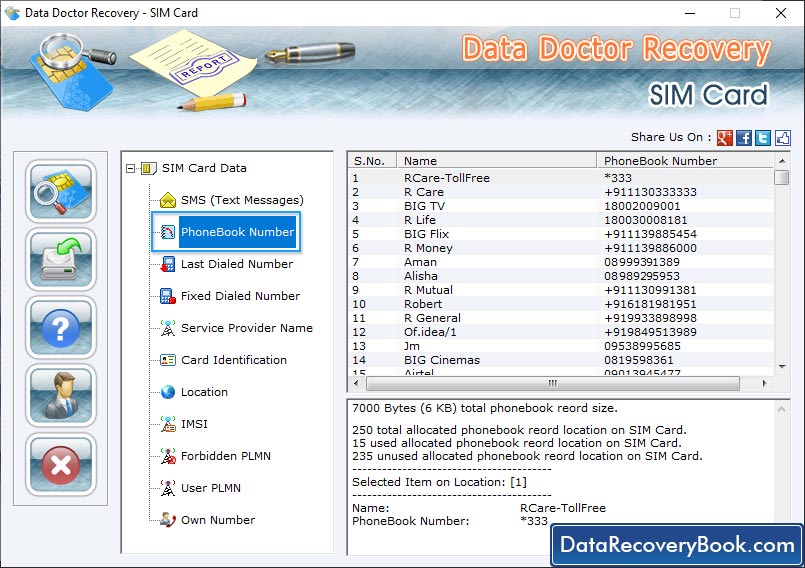Image resolution: width=805 pixels, height=568 pixels.
Task: Collapse the SIM Card Data tree node
Action: (130, 168)
